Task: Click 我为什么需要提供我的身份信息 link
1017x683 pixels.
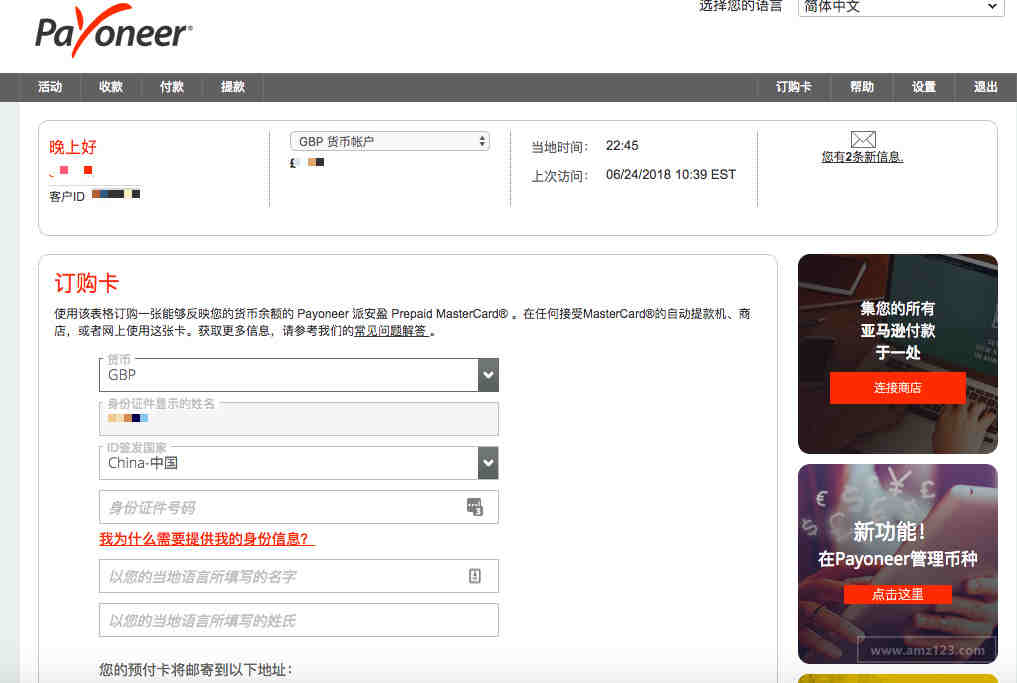Action: [x=206, y=539]
